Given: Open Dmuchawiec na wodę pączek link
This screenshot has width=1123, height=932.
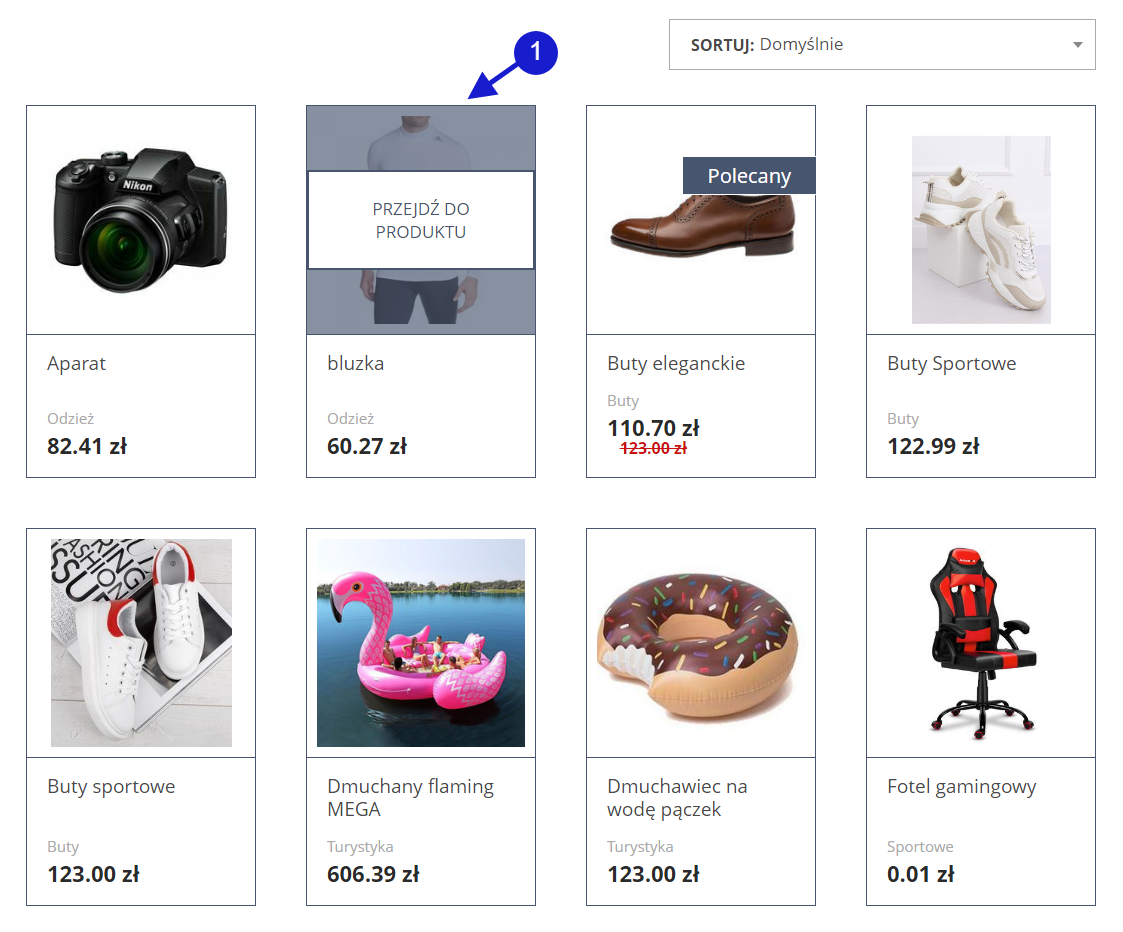Looking at the screenshot, I should pos(677,798).
